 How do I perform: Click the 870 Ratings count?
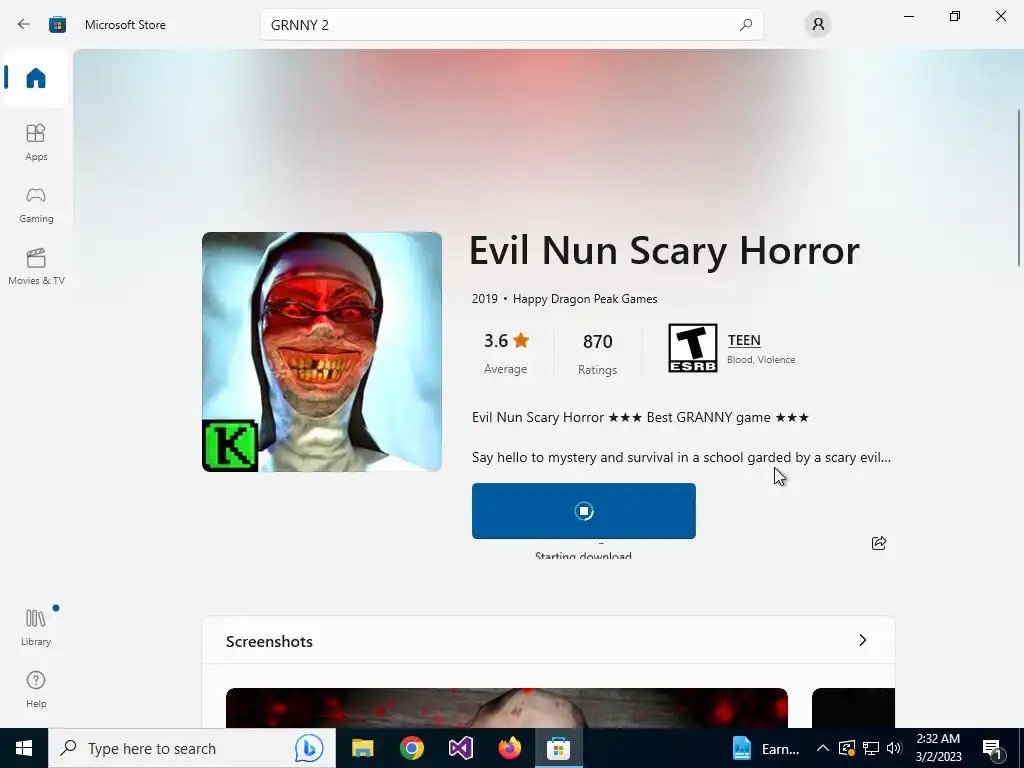tap(598, 353)
